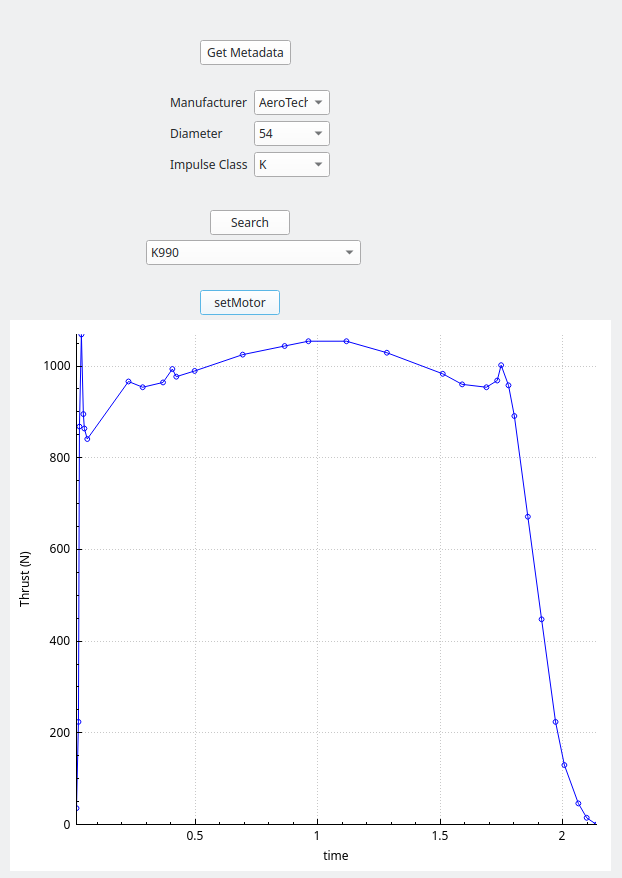Click the Thrust (N) y-axis title
Screen dimensions: 622x878
click(26, 579)
